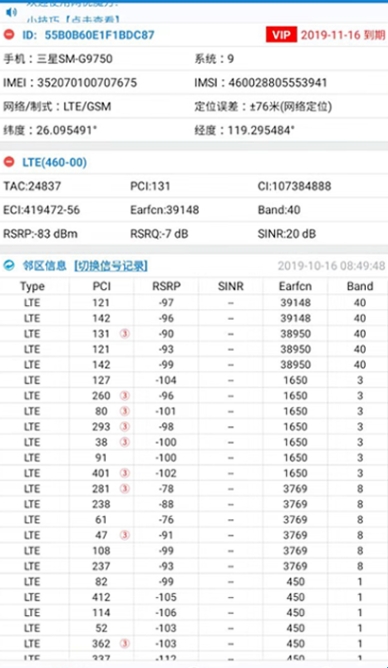Viewport: 388px width, 668px height.
Task: Click the CI:107384888 field
Action: click(x=294, y=186)
